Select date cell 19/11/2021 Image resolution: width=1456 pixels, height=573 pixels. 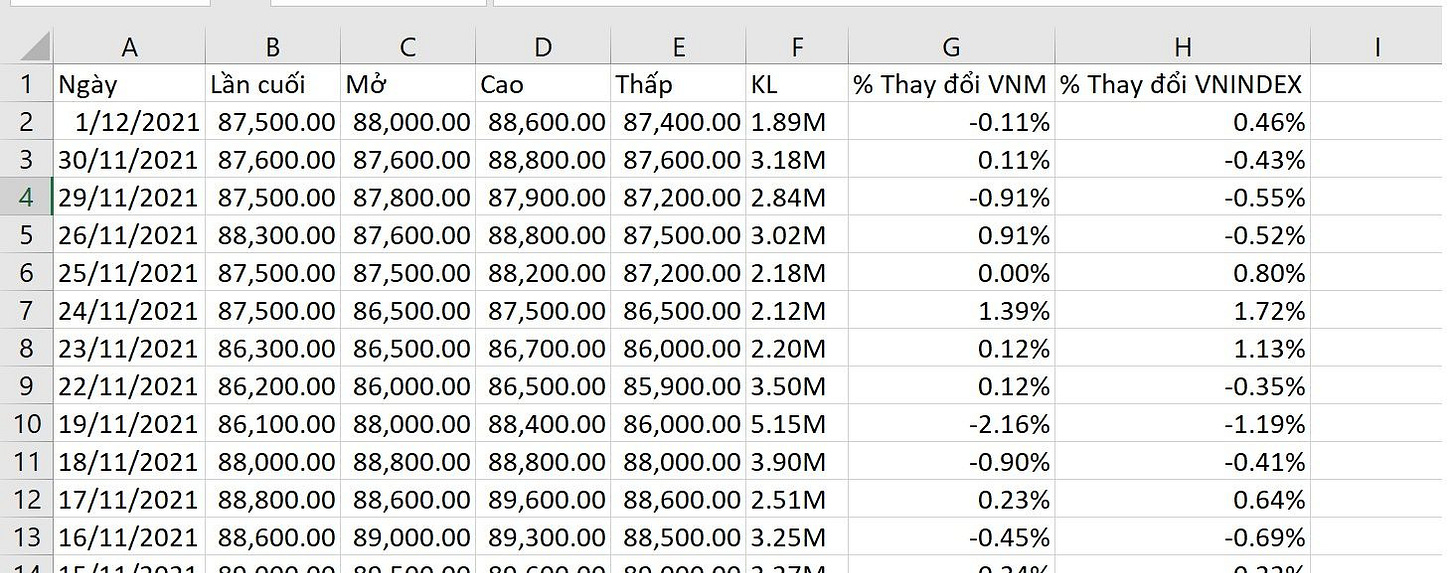(x=129, y=424)
